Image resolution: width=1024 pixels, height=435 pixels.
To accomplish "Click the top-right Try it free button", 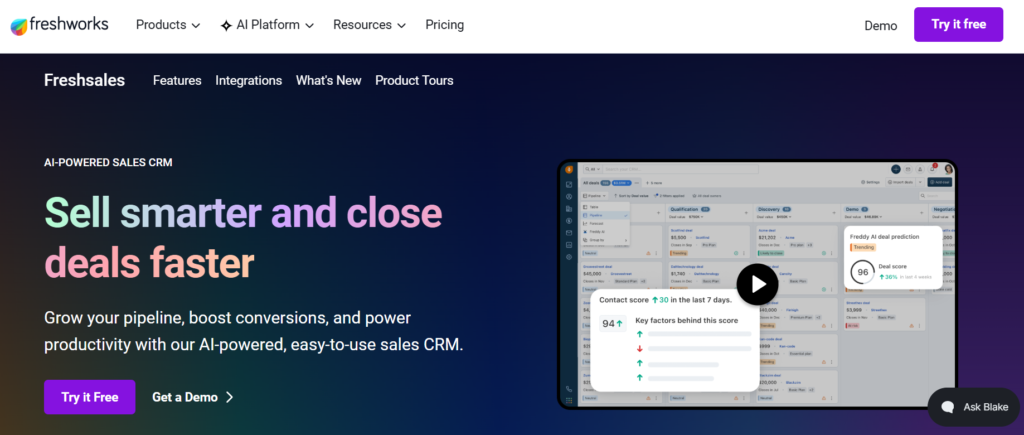I will tap(958, 24).
